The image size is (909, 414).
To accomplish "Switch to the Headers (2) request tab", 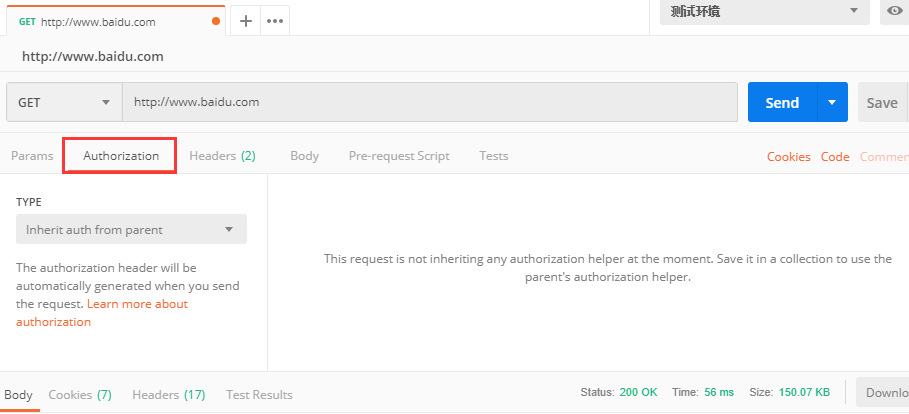I will [x=223, y=155].
